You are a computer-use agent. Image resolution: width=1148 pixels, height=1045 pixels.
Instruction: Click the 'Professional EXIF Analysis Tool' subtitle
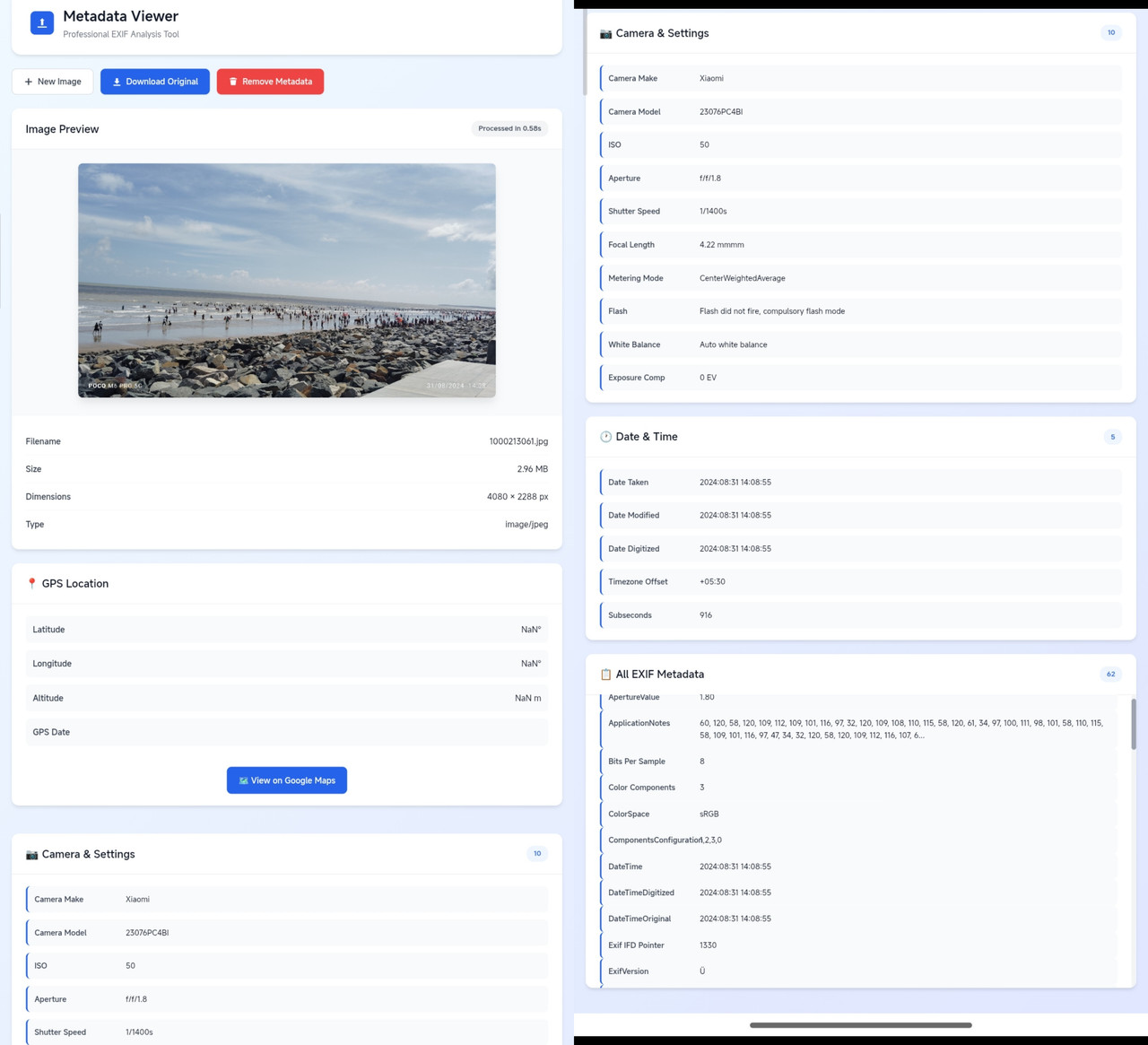point(121,35)
